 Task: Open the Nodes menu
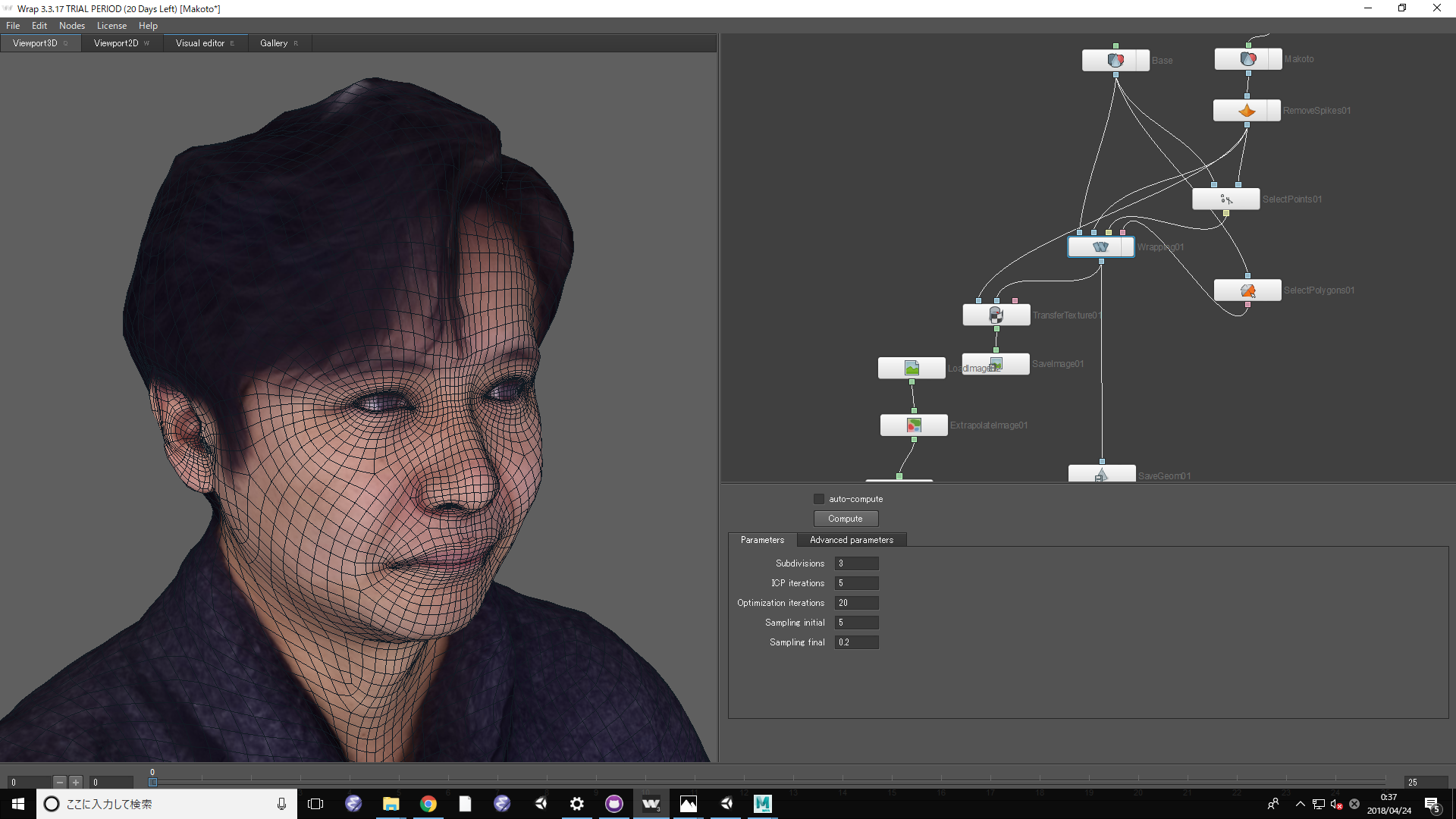(72, 26)
